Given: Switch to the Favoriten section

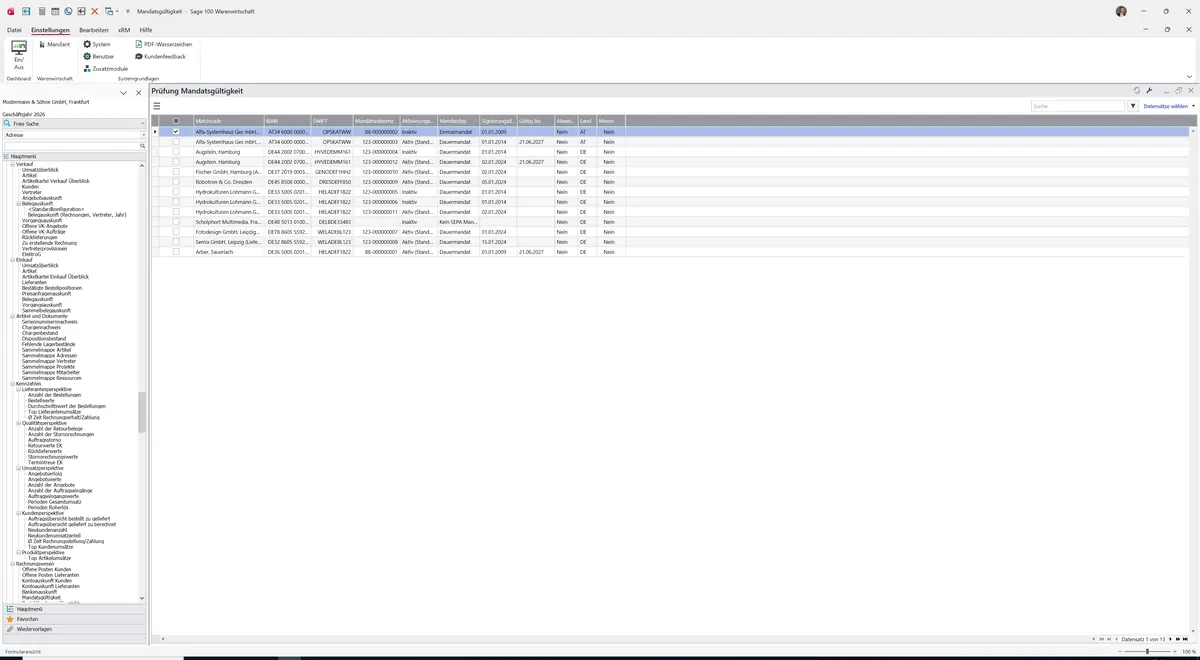Looking at the screenshot, I should [x=73, y=619].
